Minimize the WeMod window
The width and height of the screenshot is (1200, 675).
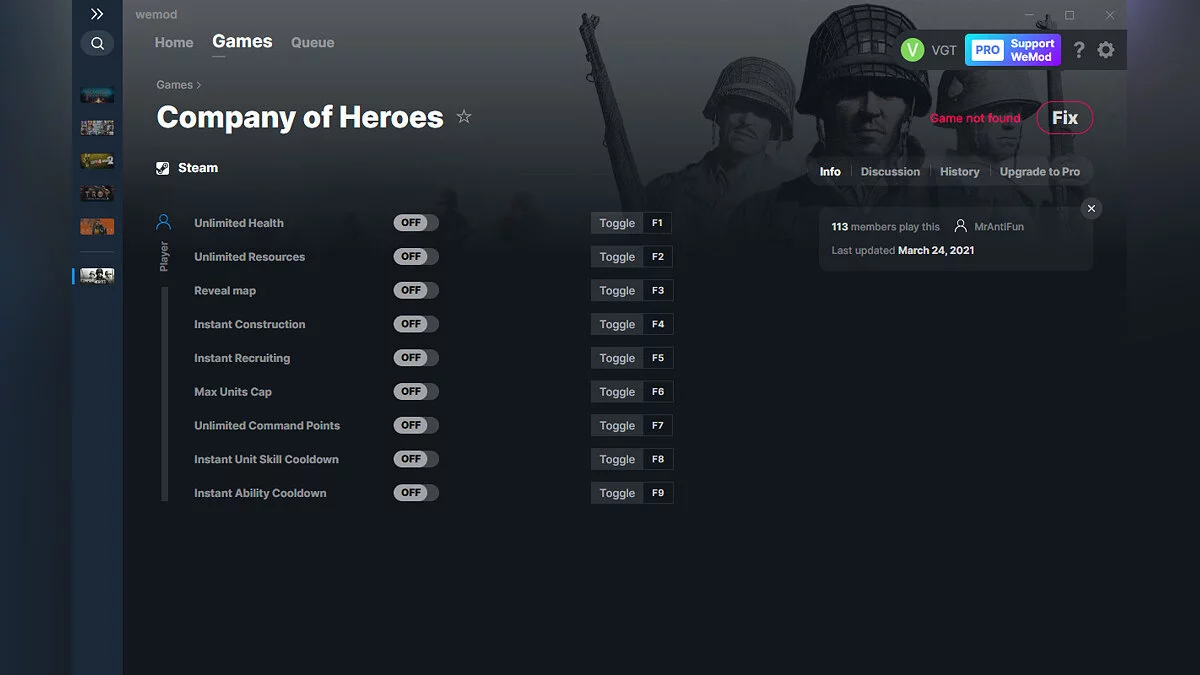click(1029, 15)
